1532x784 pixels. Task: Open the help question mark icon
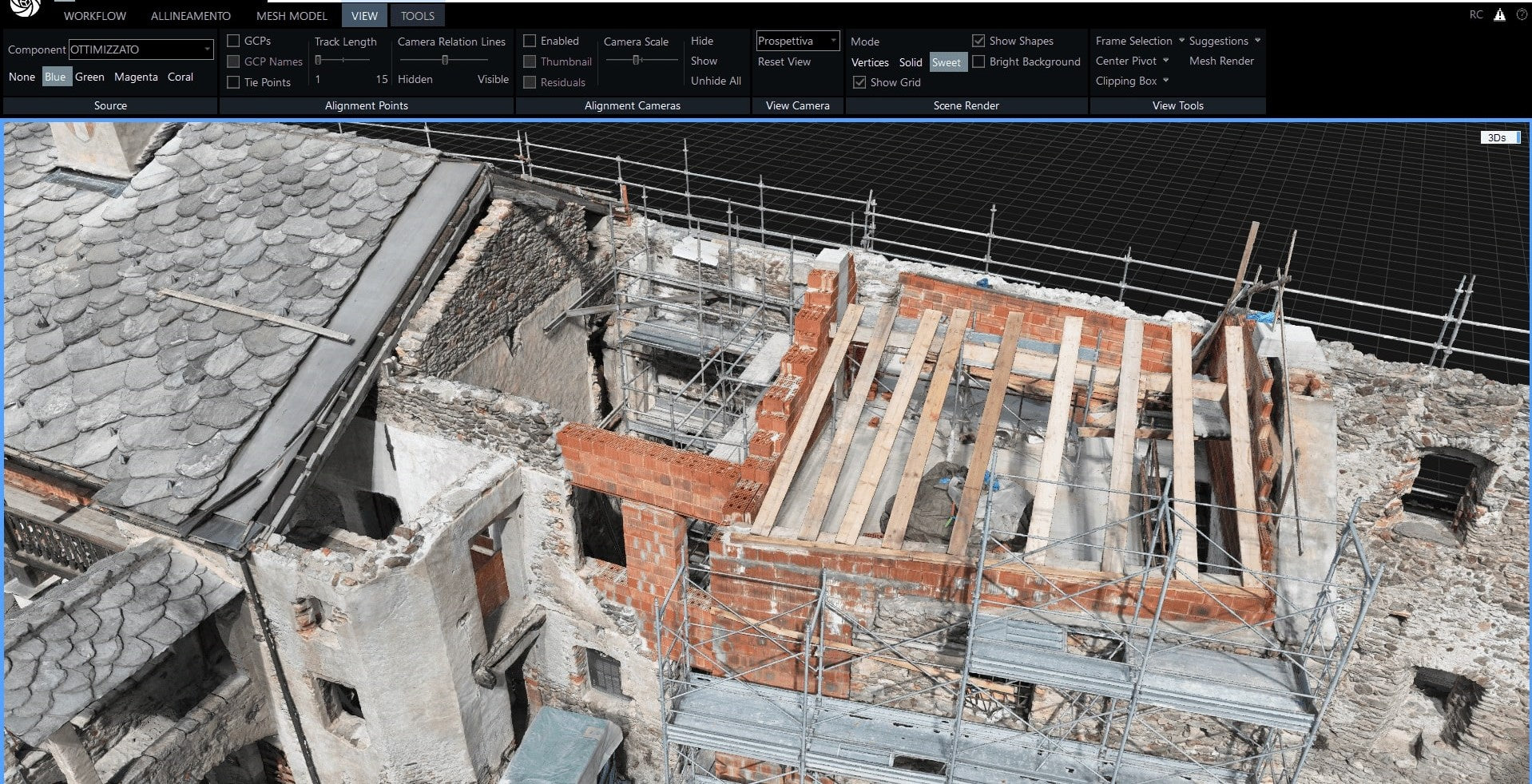tap(1521, 14)
